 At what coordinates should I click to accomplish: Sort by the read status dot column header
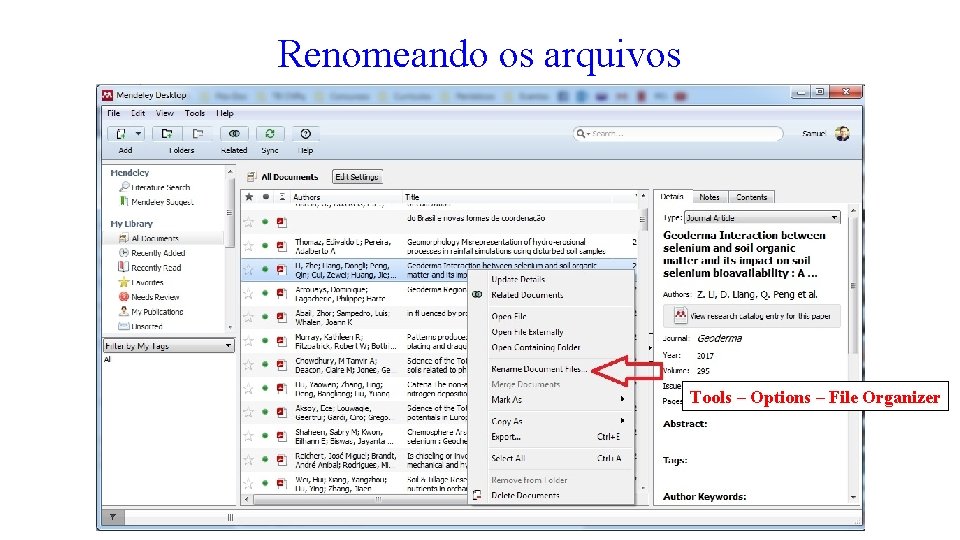point(265,197)
